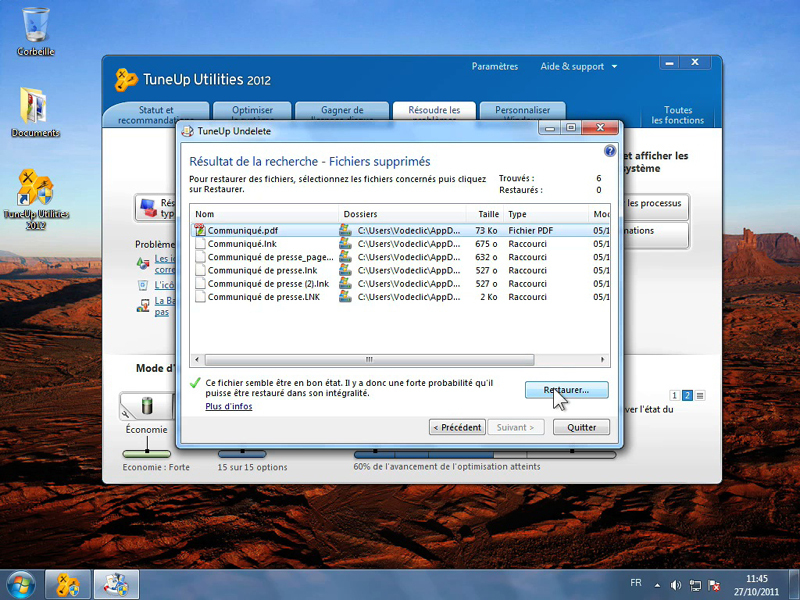Click page 1 indicator in TuneUp window
Viewport: 800px width, 600px height.
(674, 395)
